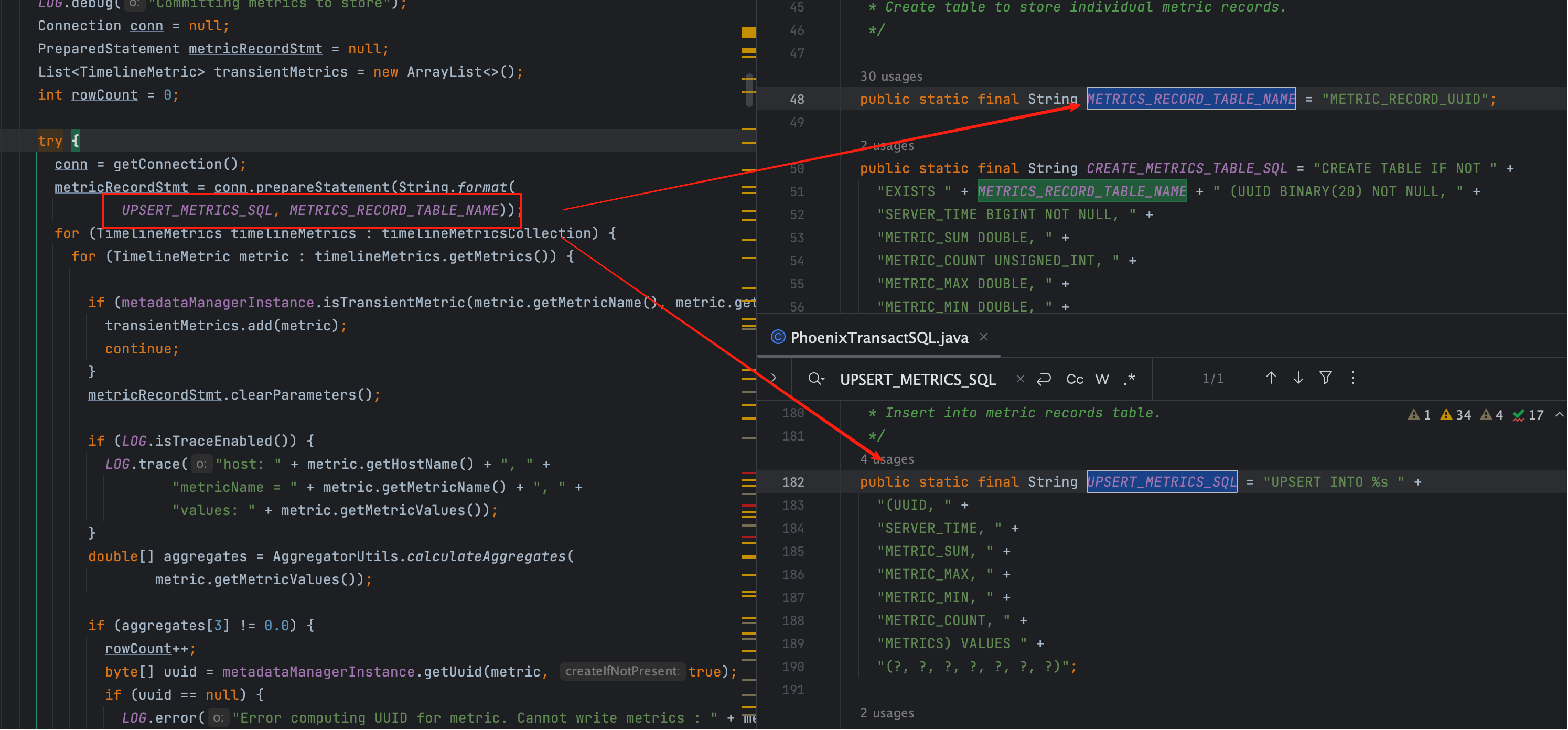
Task: Open the search results filter funnel
Action: pyautogui.click(x=1325, y=378)
